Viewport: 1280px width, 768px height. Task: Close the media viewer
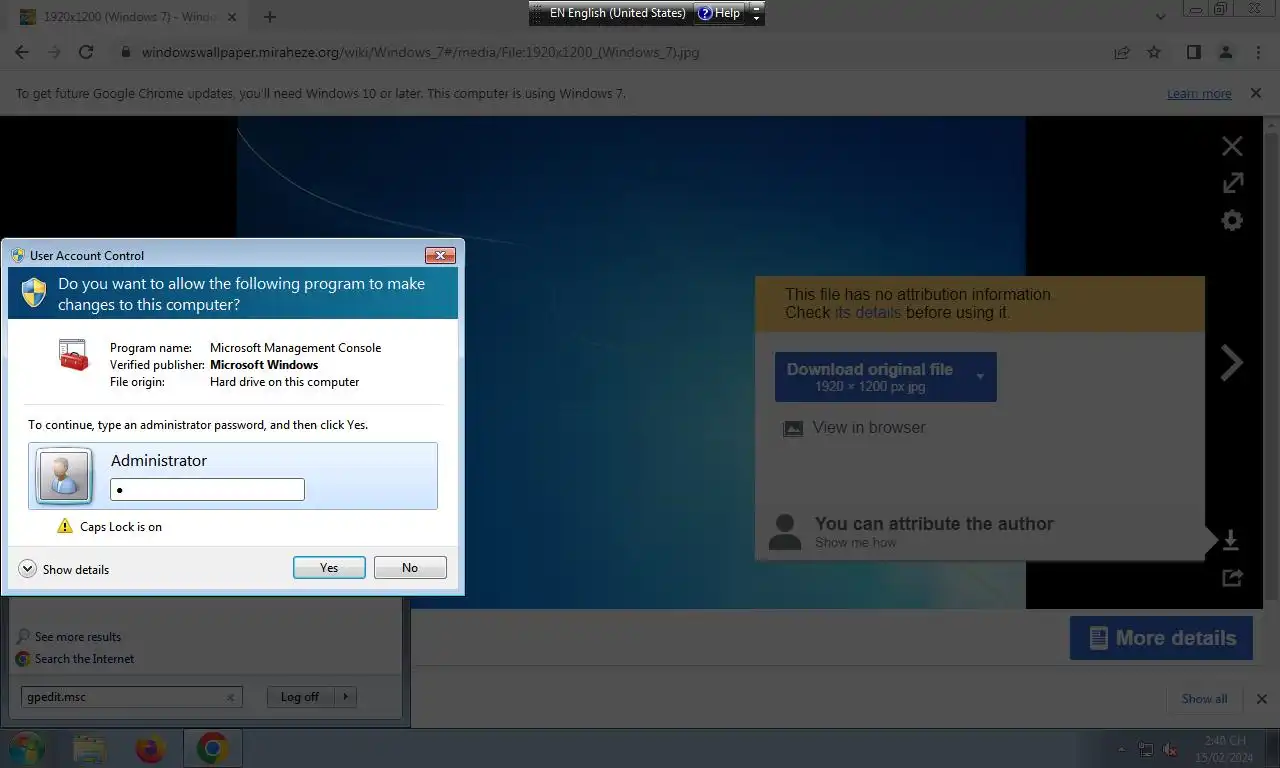[x=1232, y=146]
